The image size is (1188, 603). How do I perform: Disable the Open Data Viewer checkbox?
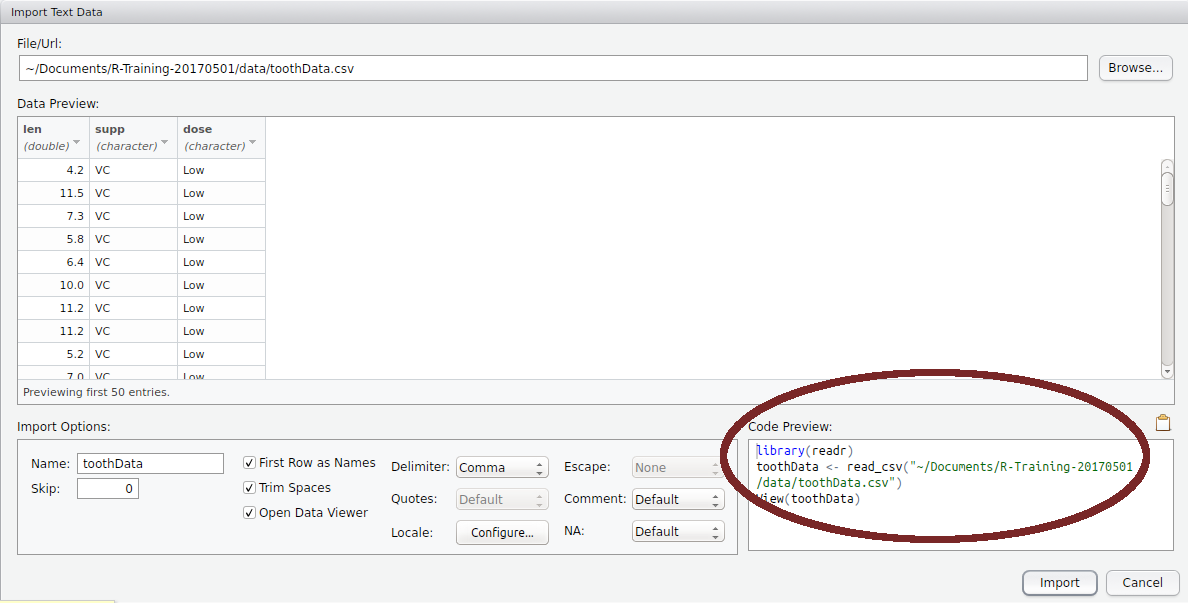[x=250, y=513]
